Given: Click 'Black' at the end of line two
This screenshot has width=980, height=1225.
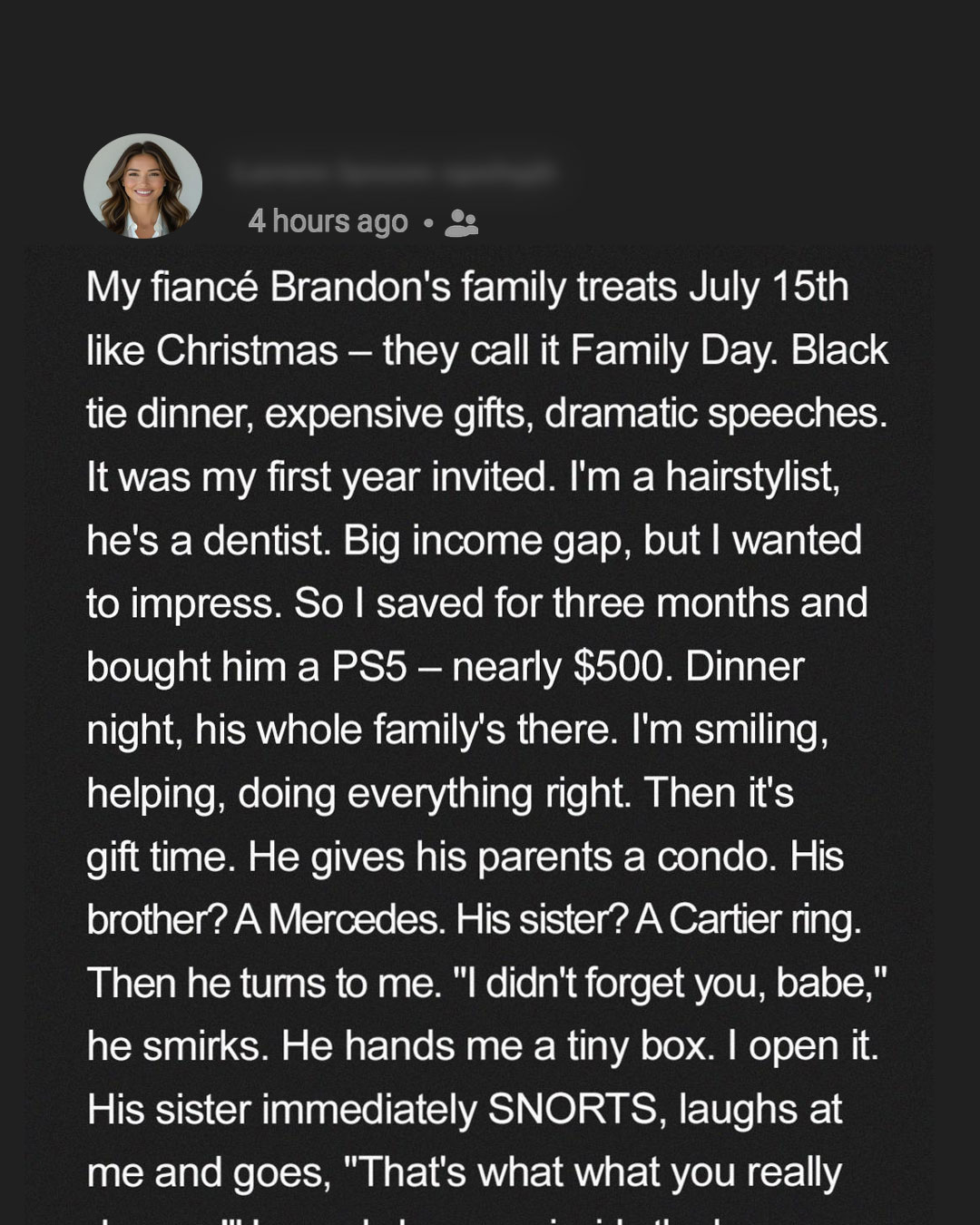Looking at the screenshot, I should point(839,351).
